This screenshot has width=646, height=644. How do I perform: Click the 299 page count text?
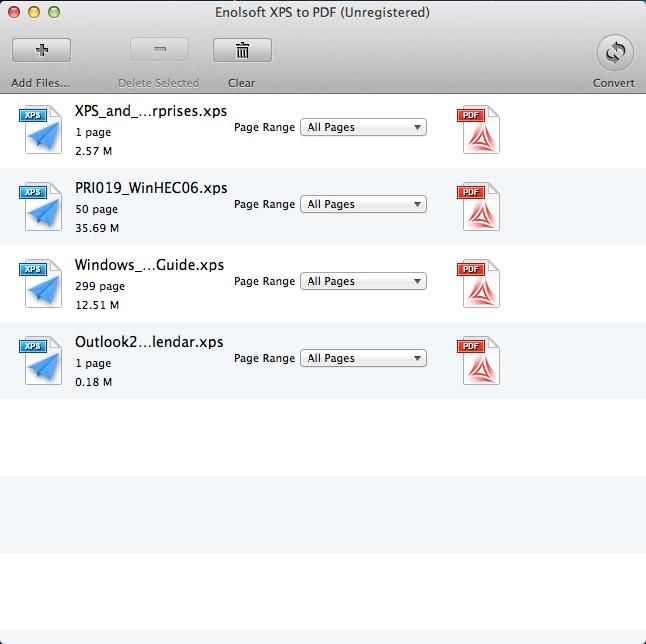tap(100, 286)
